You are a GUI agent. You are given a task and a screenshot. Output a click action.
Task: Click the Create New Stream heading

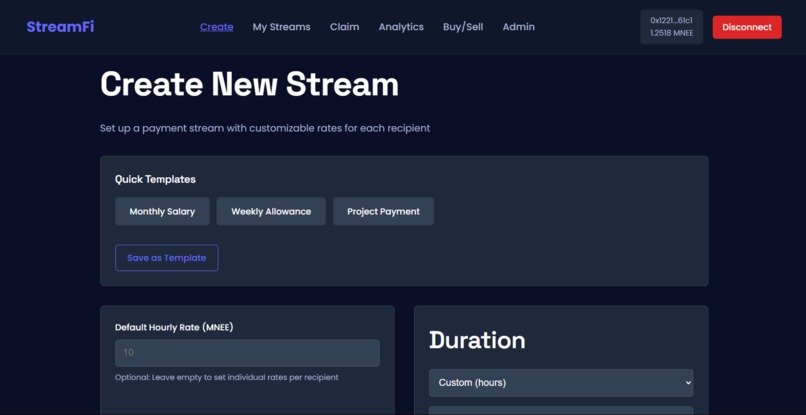tap(249, 84)
